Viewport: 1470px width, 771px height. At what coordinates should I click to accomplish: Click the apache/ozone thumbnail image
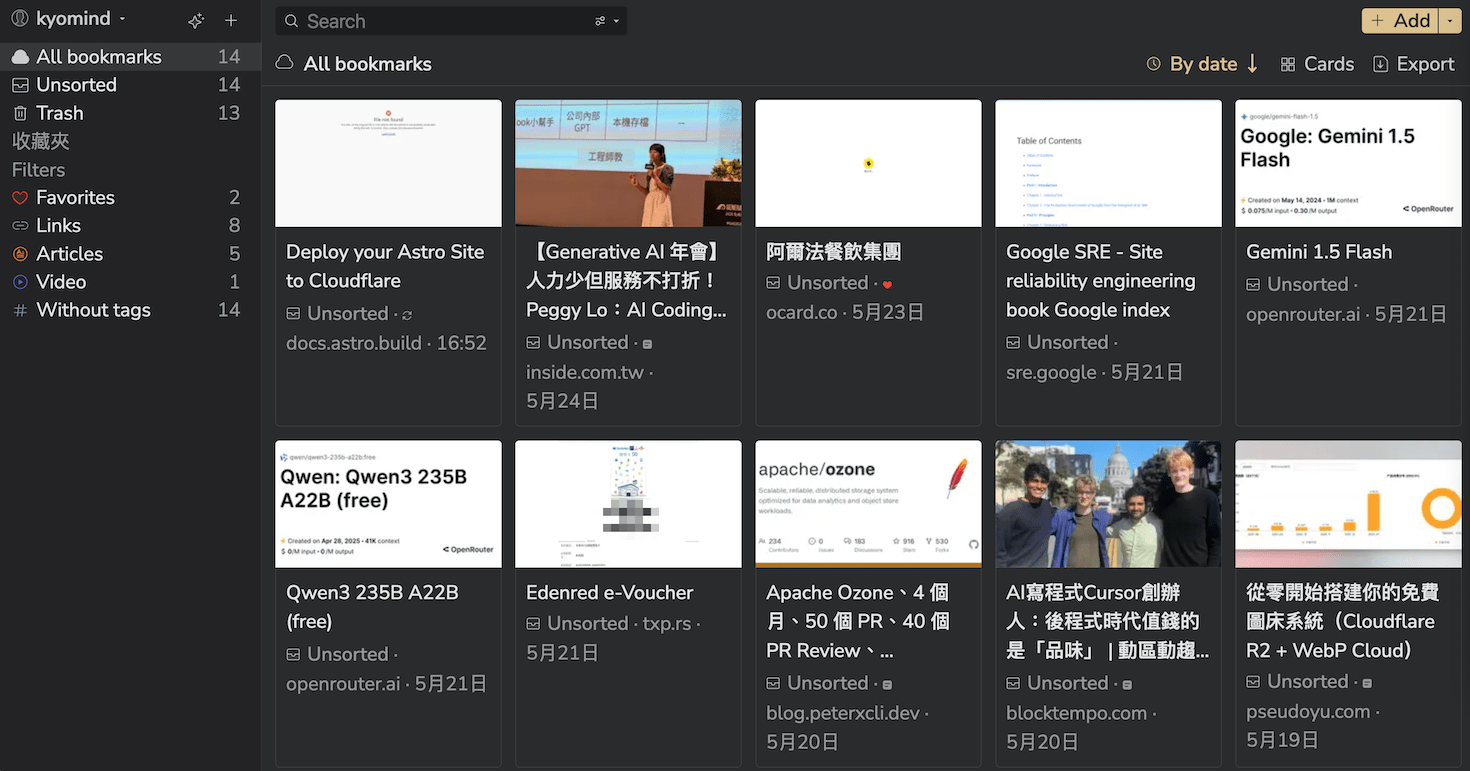click(x=868, y=504)
